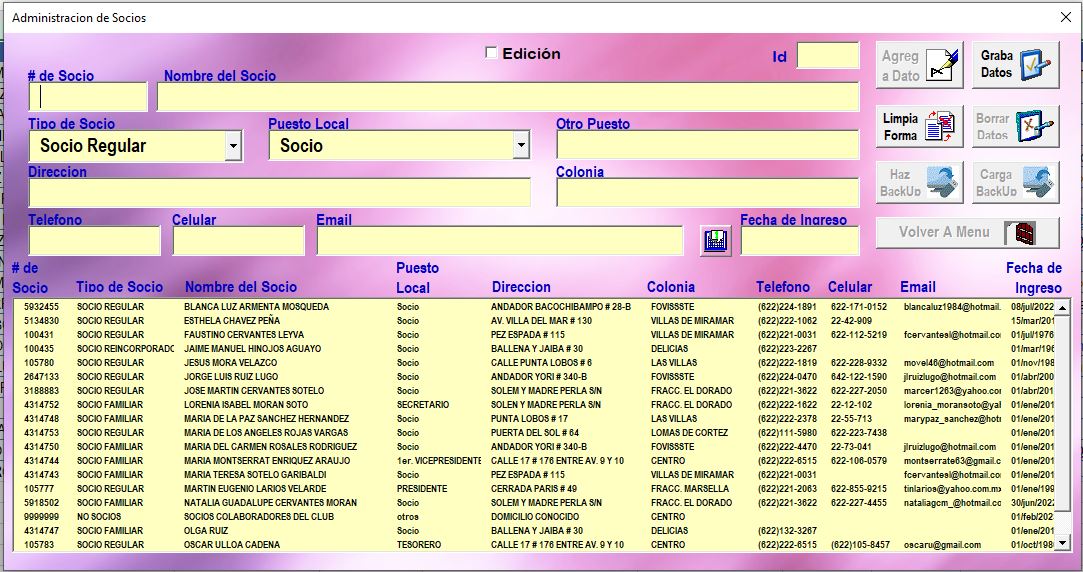Click email blancaluz1984@hotmail
The width and height of the screenshot is (1083, 572).
[952, 307]
